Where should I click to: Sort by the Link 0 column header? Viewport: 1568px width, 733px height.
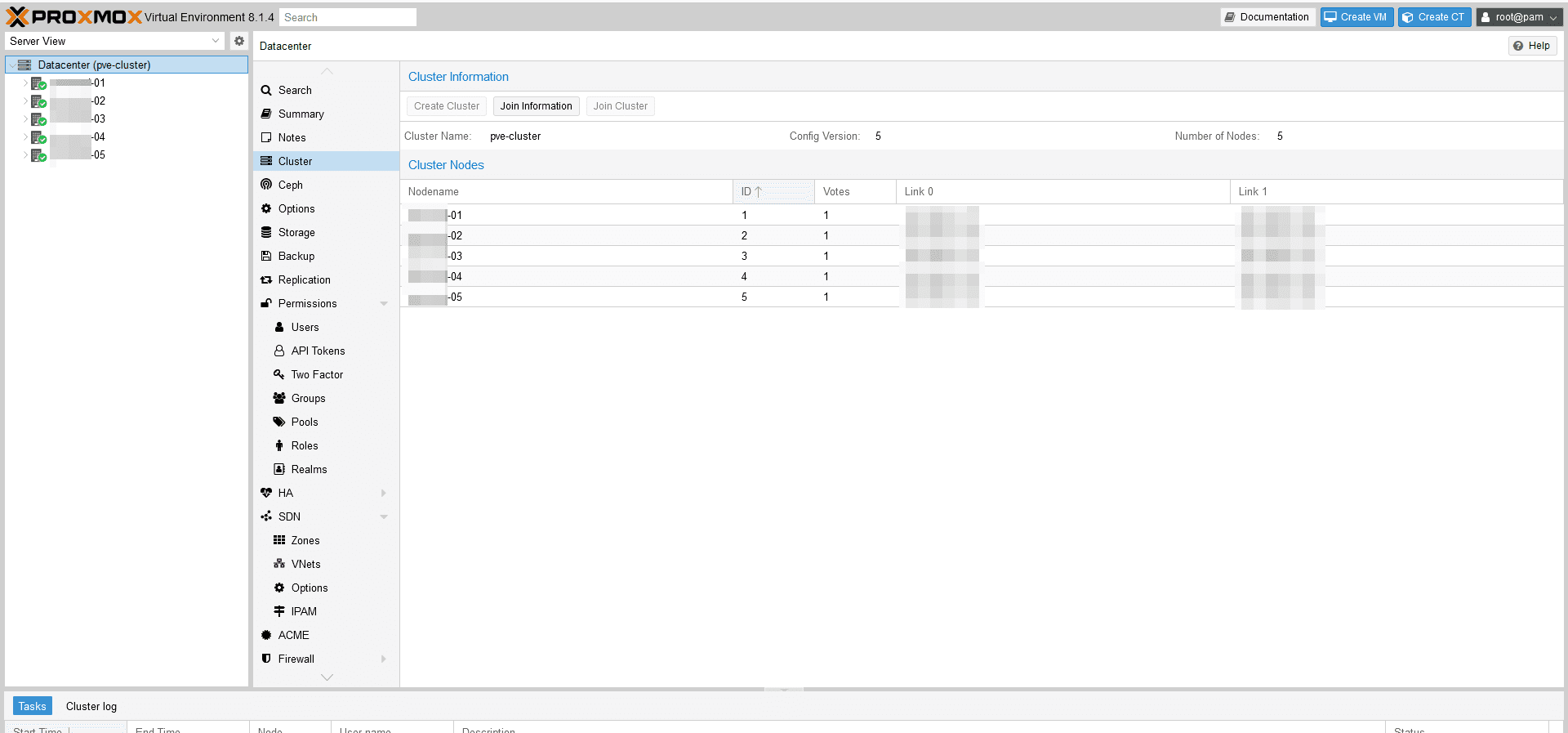pyautogui.click(x=1063, y=192)
